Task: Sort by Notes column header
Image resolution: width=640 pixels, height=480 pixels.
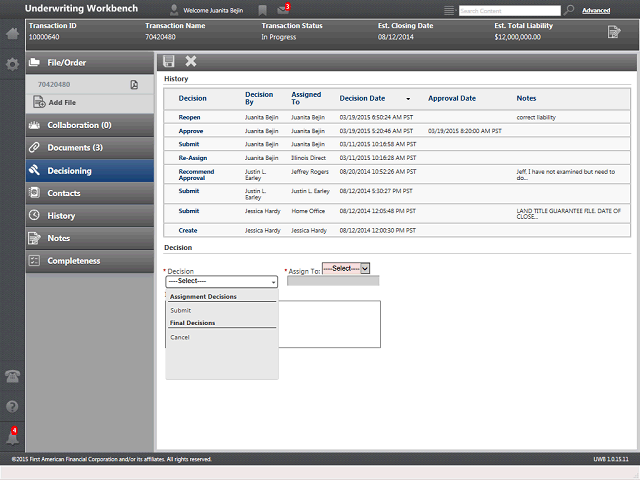Action: click(526, 98)
